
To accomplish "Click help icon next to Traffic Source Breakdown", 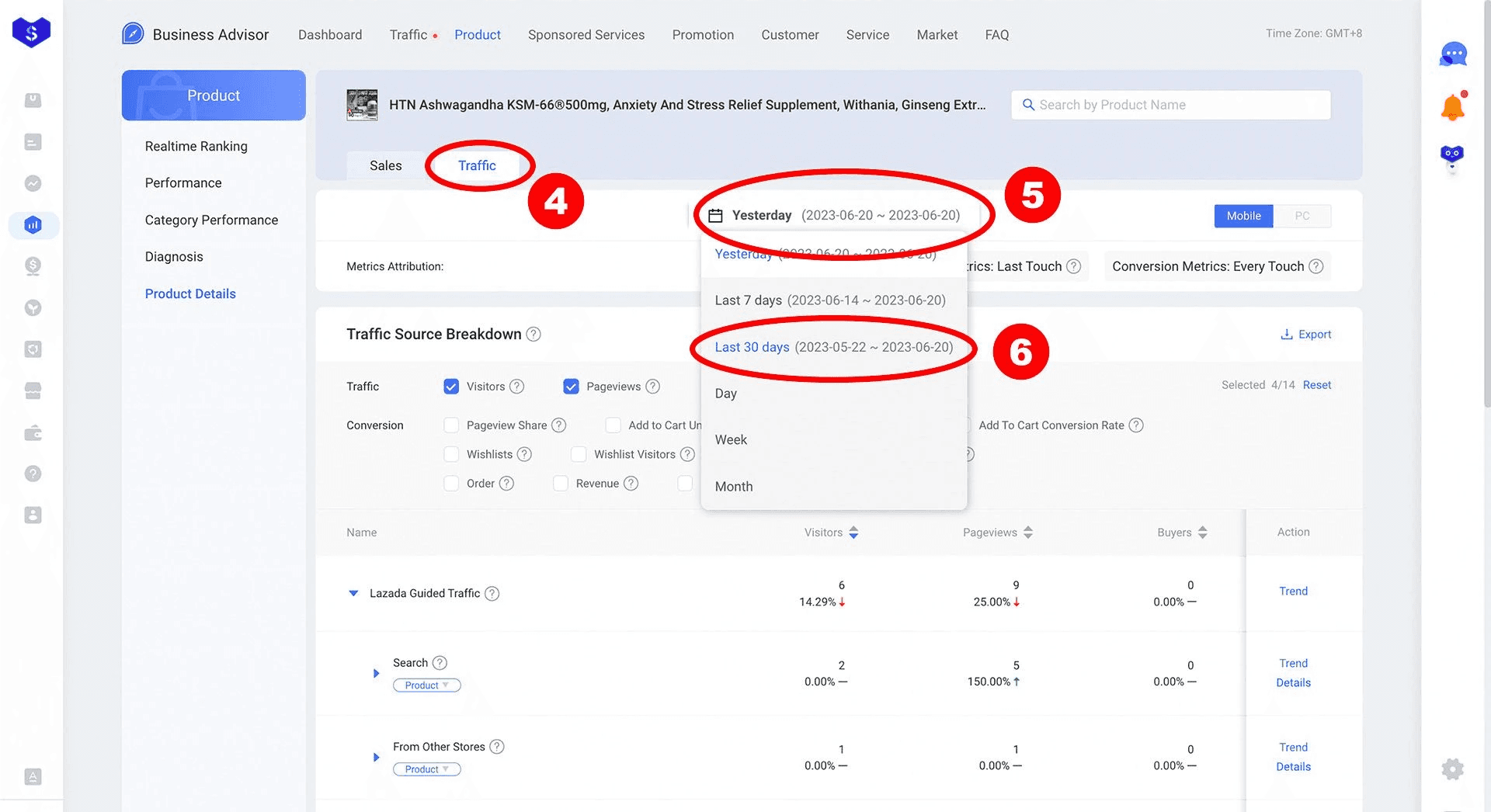I will (x=533, y=334).
